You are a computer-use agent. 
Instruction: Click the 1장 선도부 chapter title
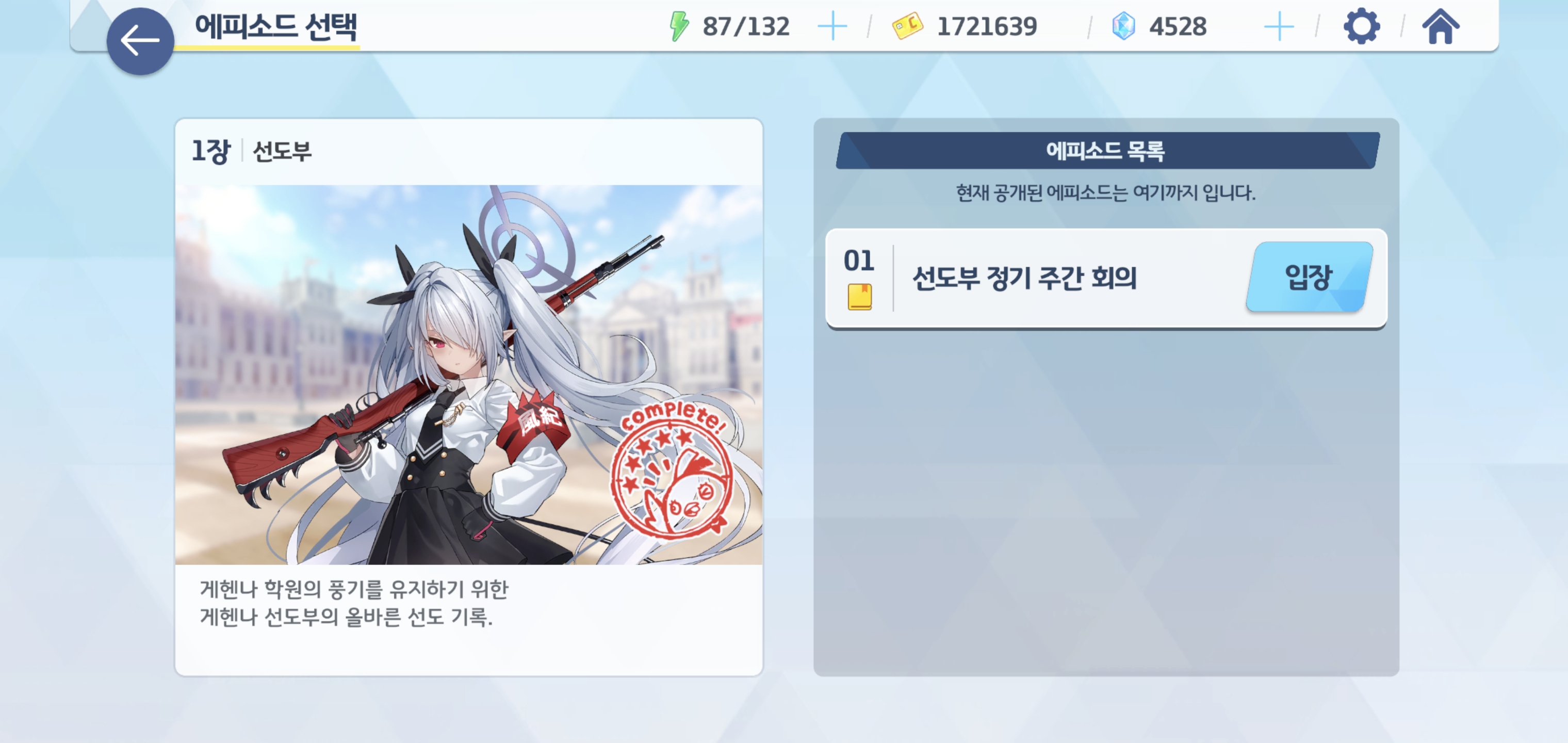click(x=251, y=151)
